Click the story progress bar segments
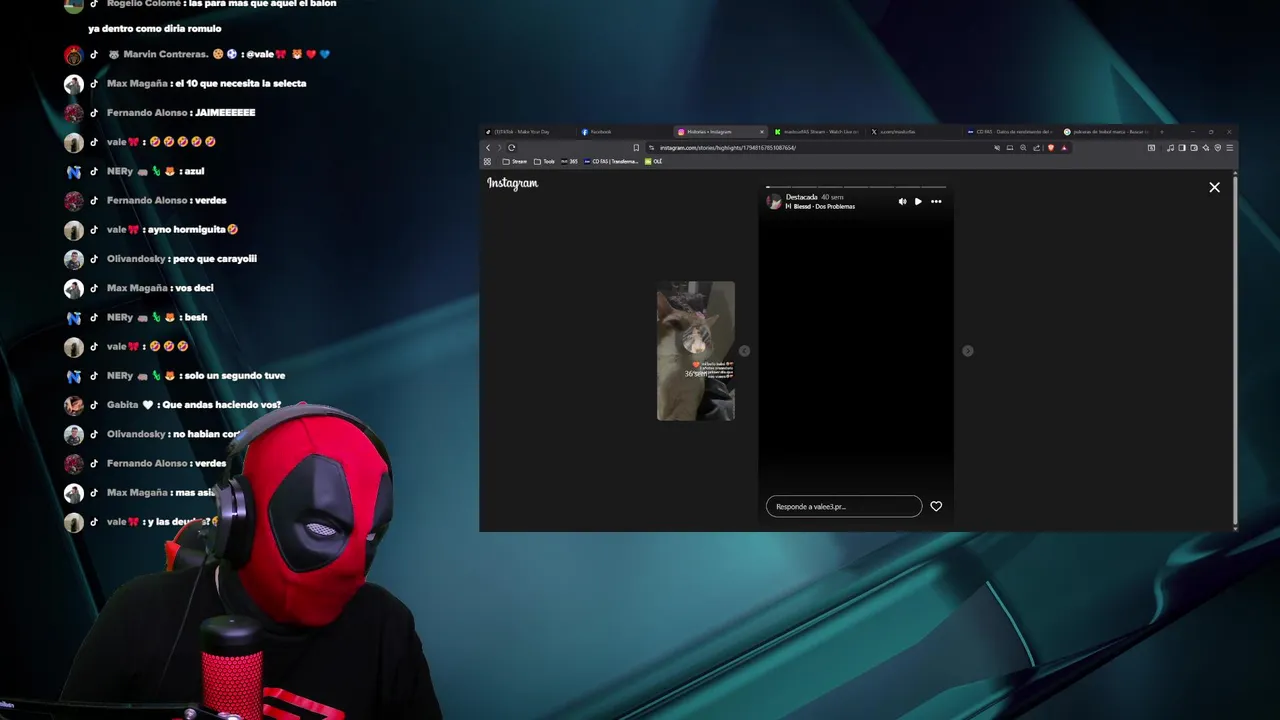 [x=855, y=186]
